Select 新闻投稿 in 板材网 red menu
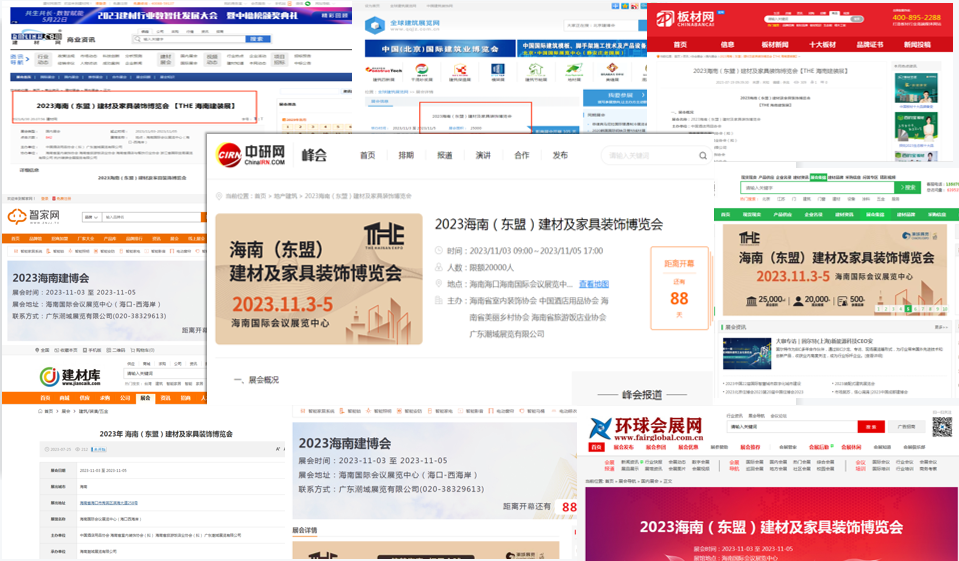Viewport: 959px width, 561px height. 917,45
